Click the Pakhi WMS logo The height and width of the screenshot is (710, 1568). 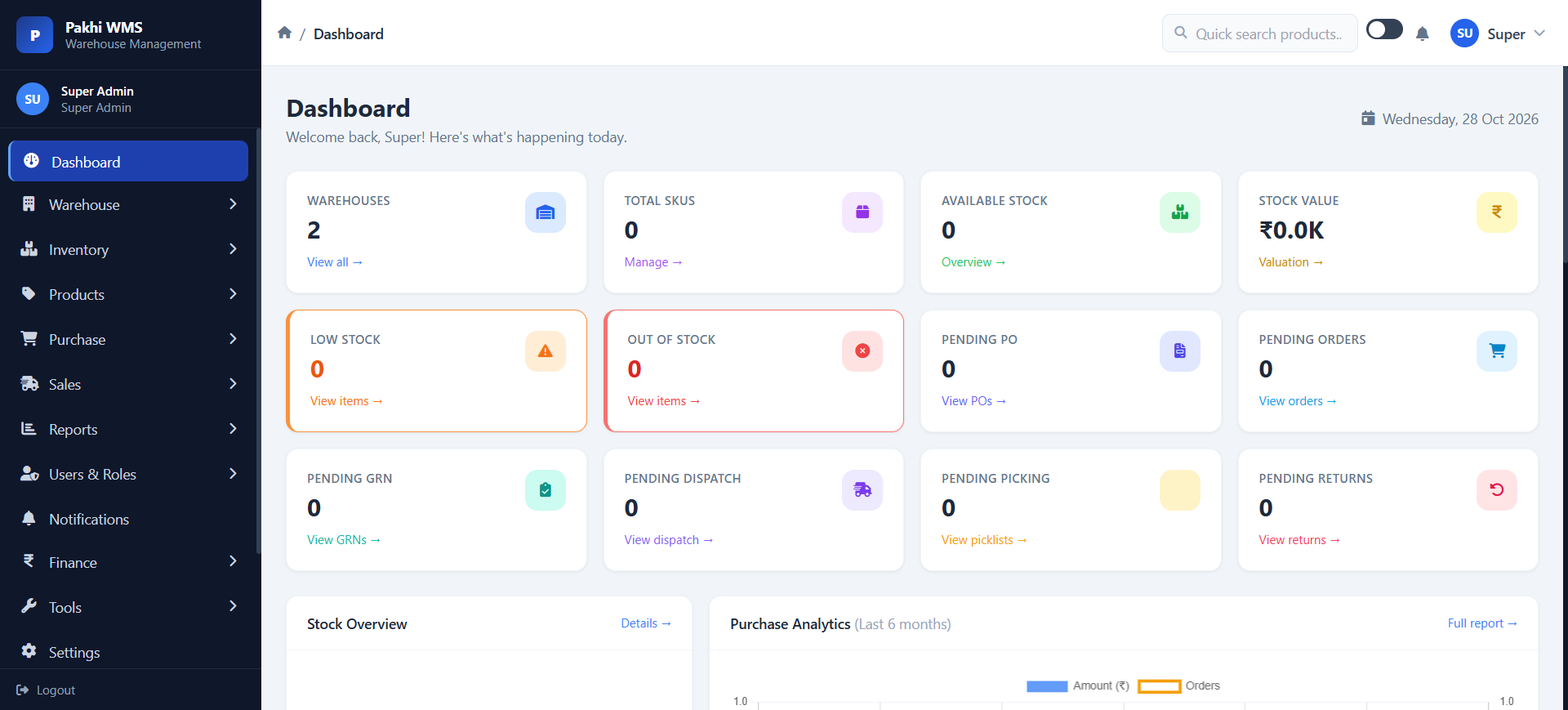(35, 35)
